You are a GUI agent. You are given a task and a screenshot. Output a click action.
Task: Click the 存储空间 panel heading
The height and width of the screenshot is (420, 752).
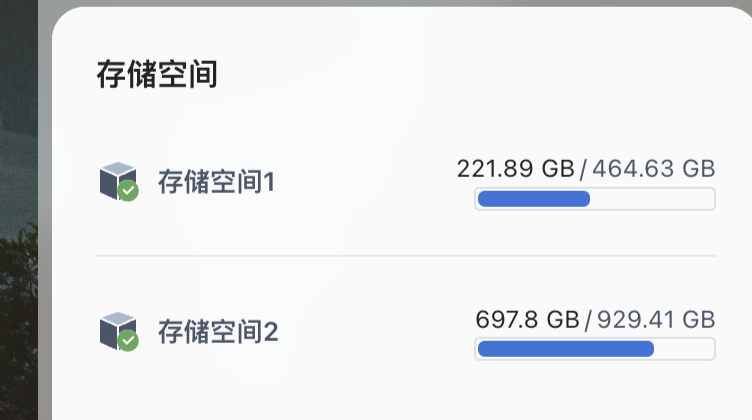tap(157, 74)
